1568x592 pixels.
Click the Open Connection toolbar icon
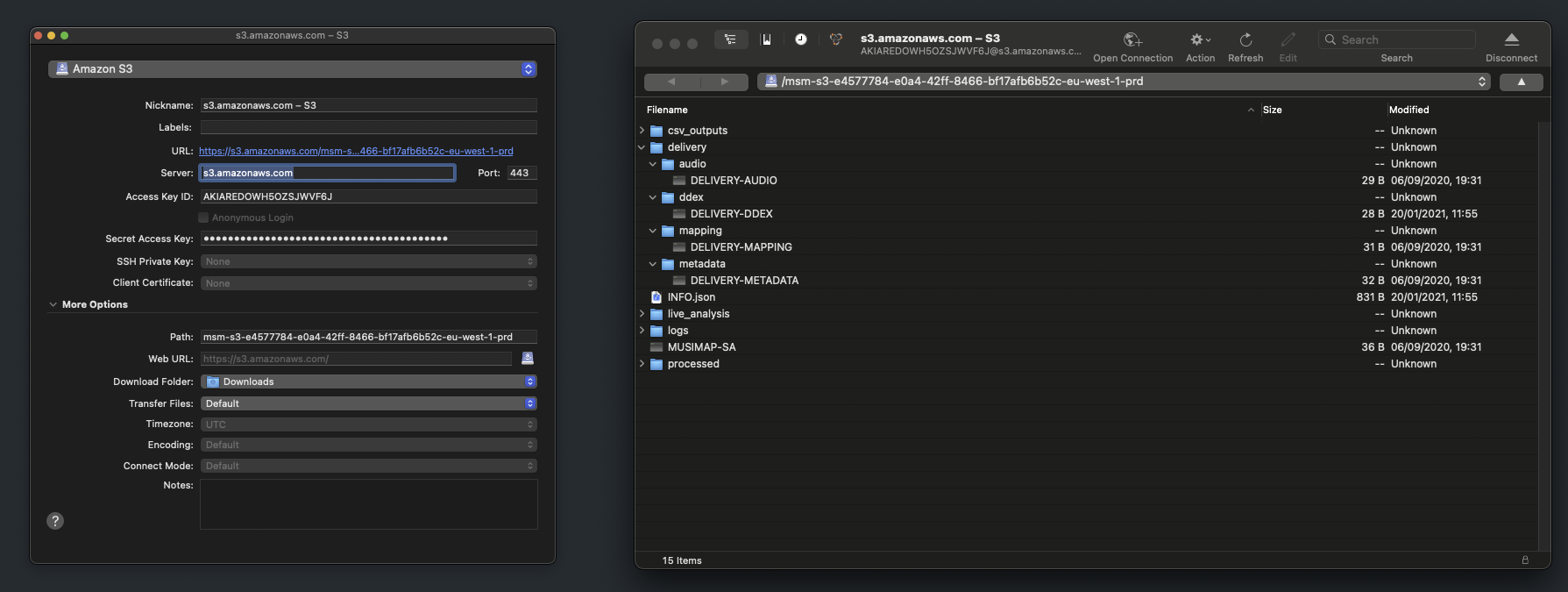click(1132, 39)
